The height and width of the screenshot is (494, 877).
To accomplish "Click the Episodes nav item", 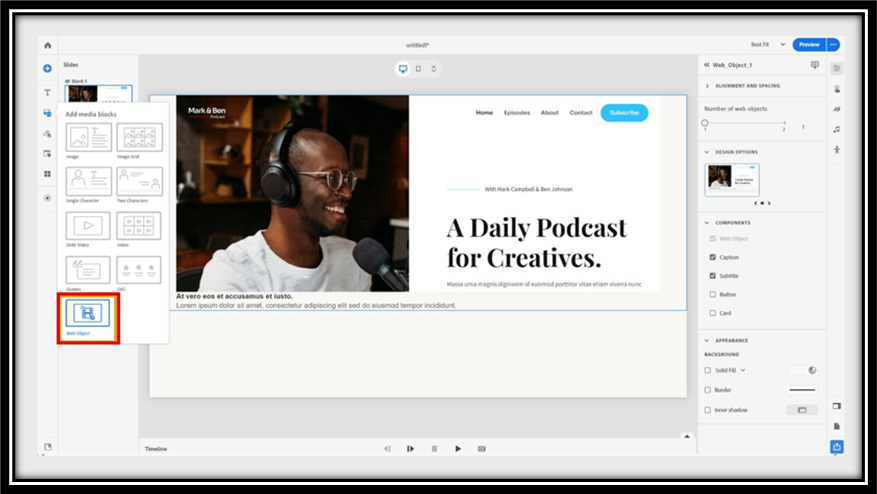I will pyautogui.click(x=517, y=113).
